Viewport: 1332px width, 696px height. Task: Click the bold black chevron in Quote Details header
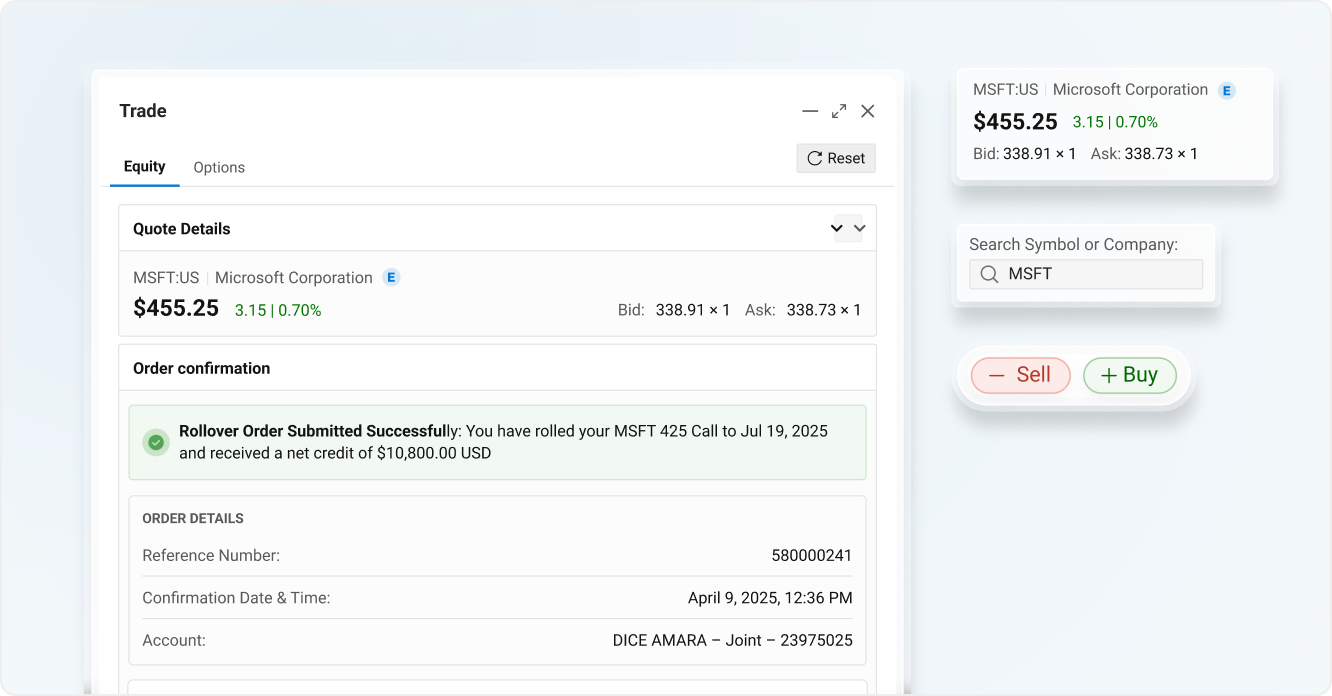(x=837, y=228)
